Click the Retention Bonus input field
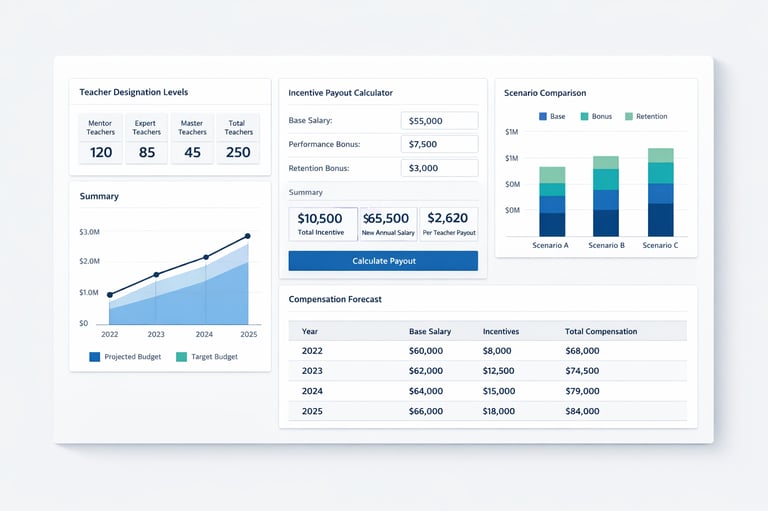The width and height of the screenshot is (768, 511). point(439,168)
